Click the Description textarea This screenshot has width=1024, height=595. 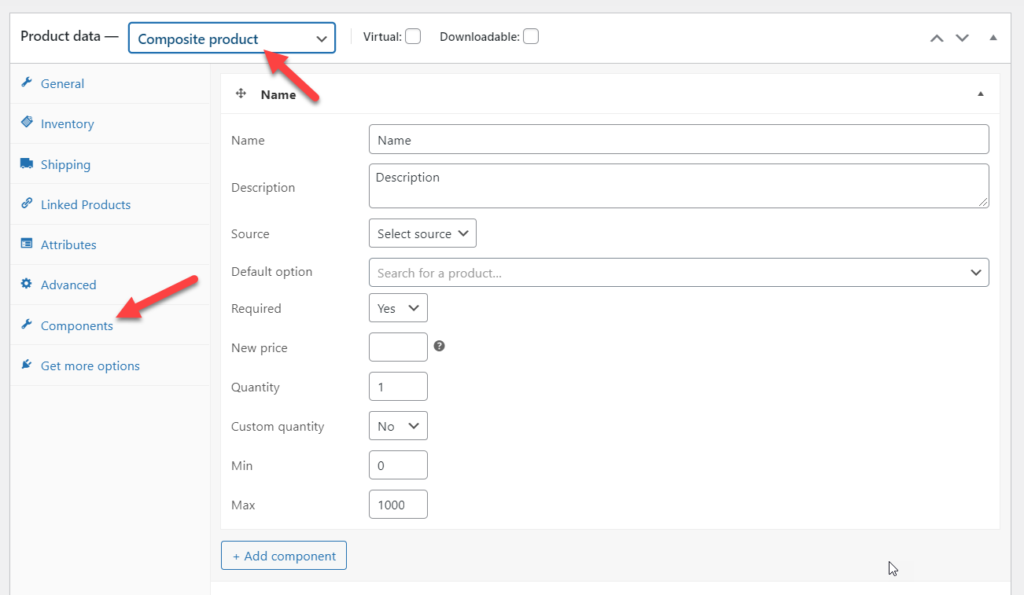pyautogui.click(x=679, y=185)
